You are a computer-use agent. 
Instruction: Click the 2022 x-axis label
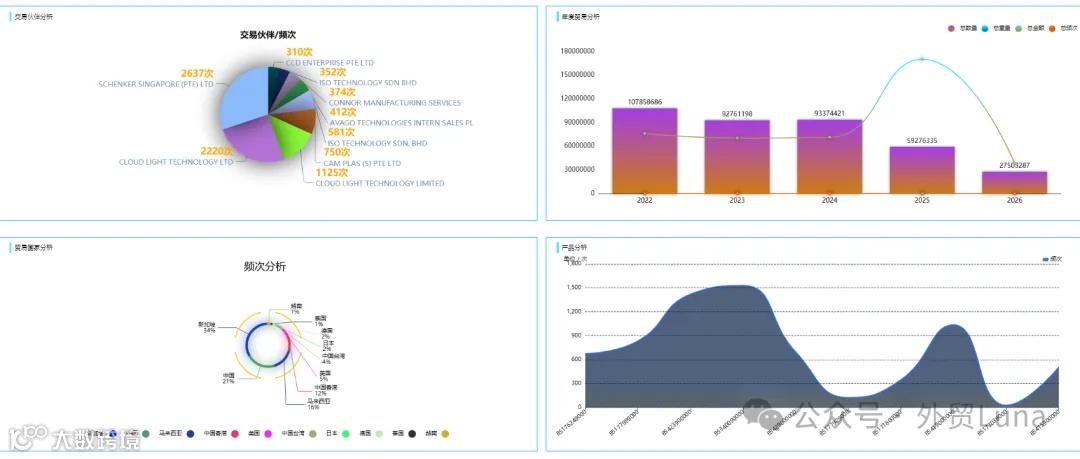click(645, 201)
